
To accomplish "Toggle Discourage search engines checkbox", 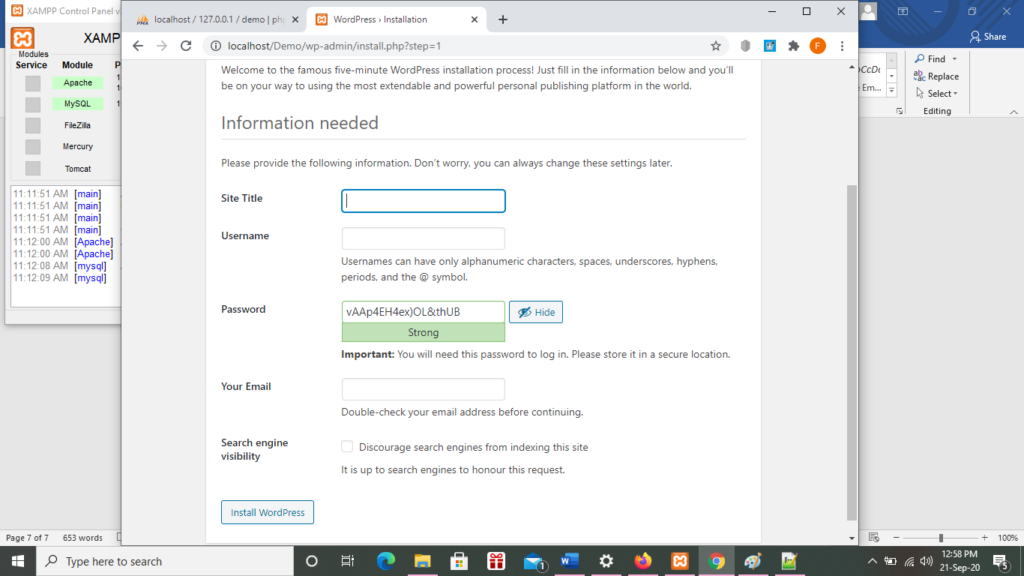I will tap(347, 447).
